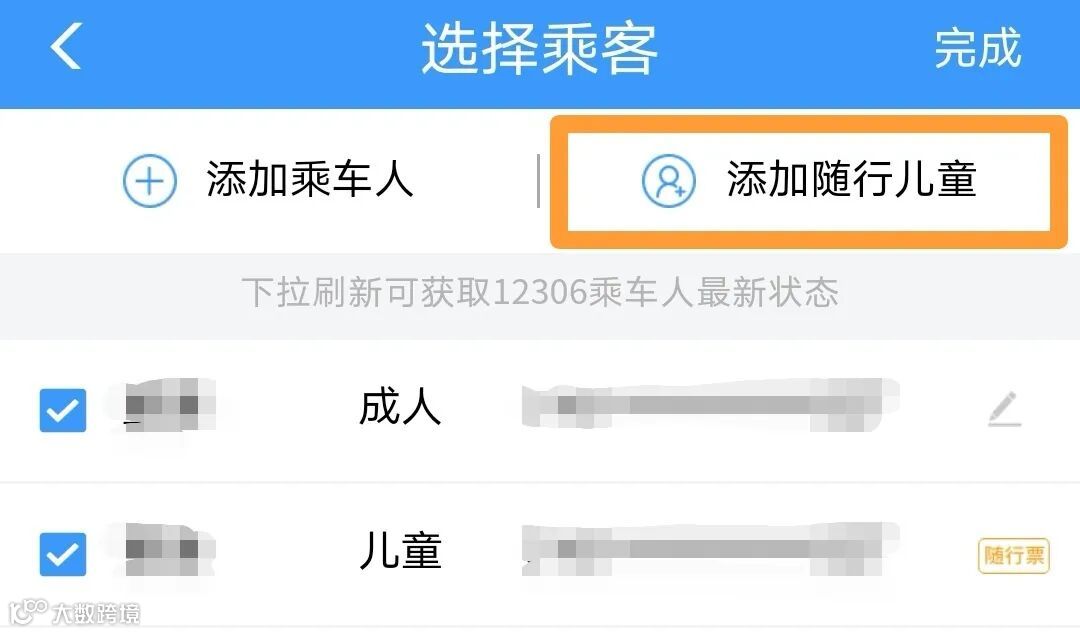Click the blurred ID number in child row
This screenshot has height=633, width=1080.
click(x=709, y=549)
